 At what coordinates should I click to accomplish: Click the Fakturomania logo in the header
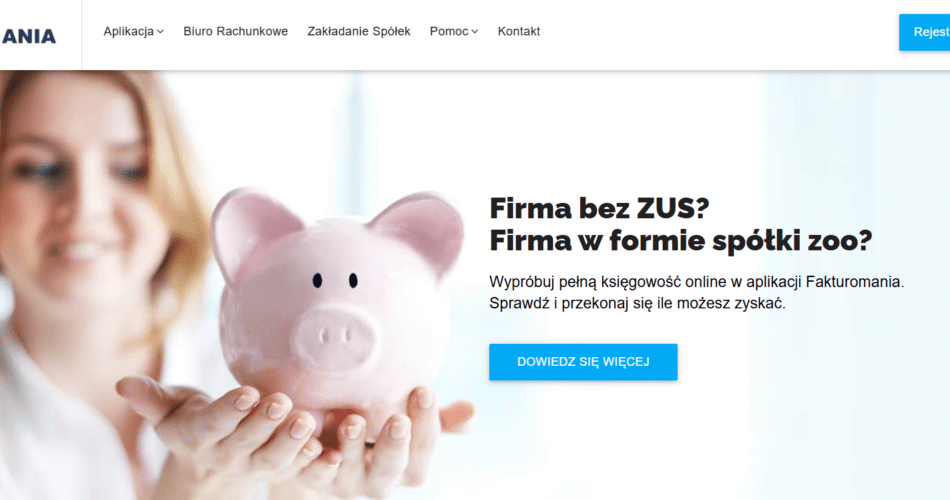coord(28,36)
